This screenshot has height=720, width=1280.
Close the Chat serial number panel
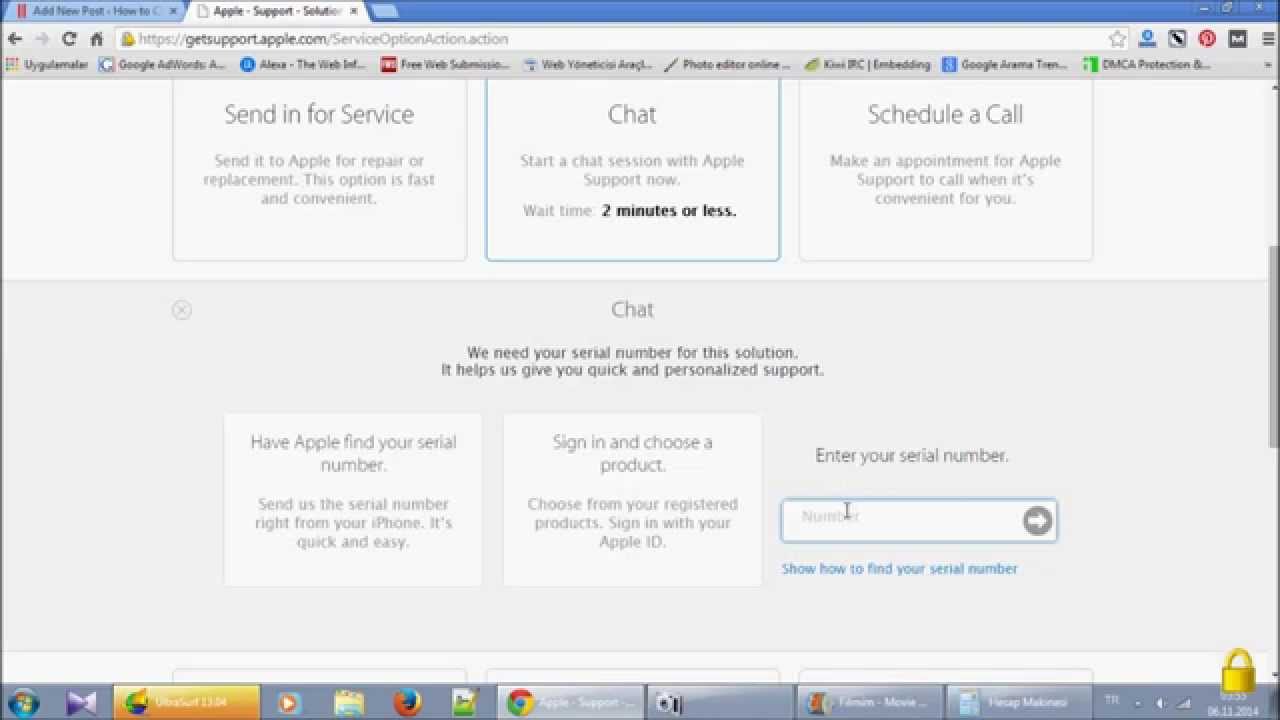coord(181,310)
